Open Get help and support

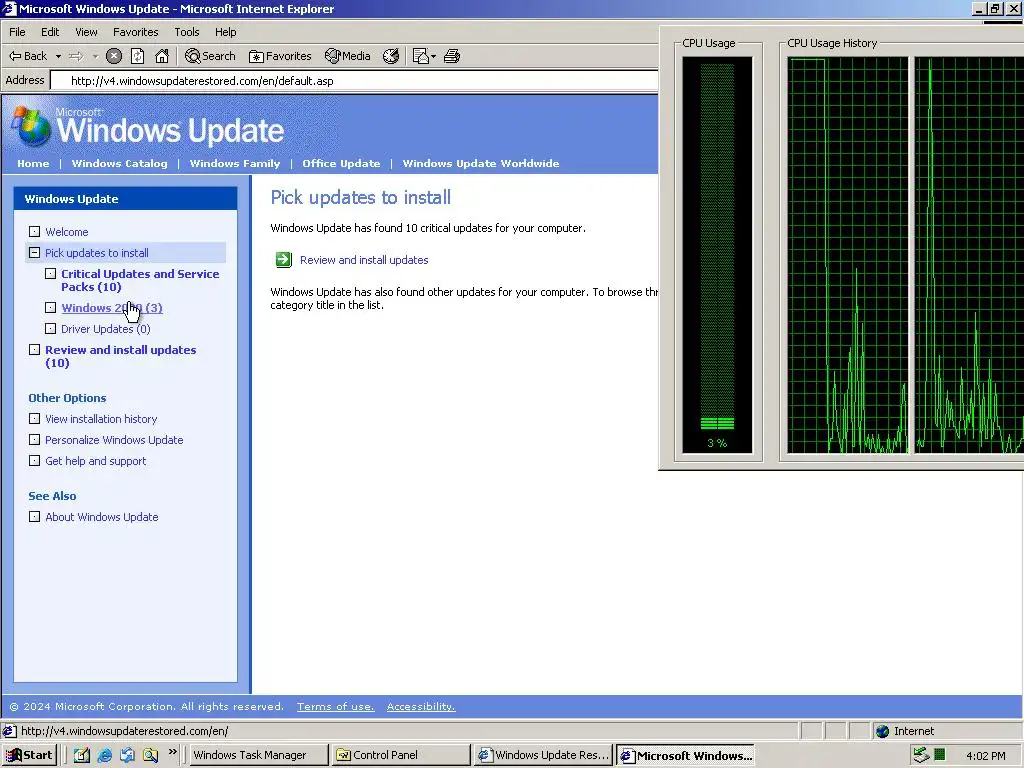95,460
